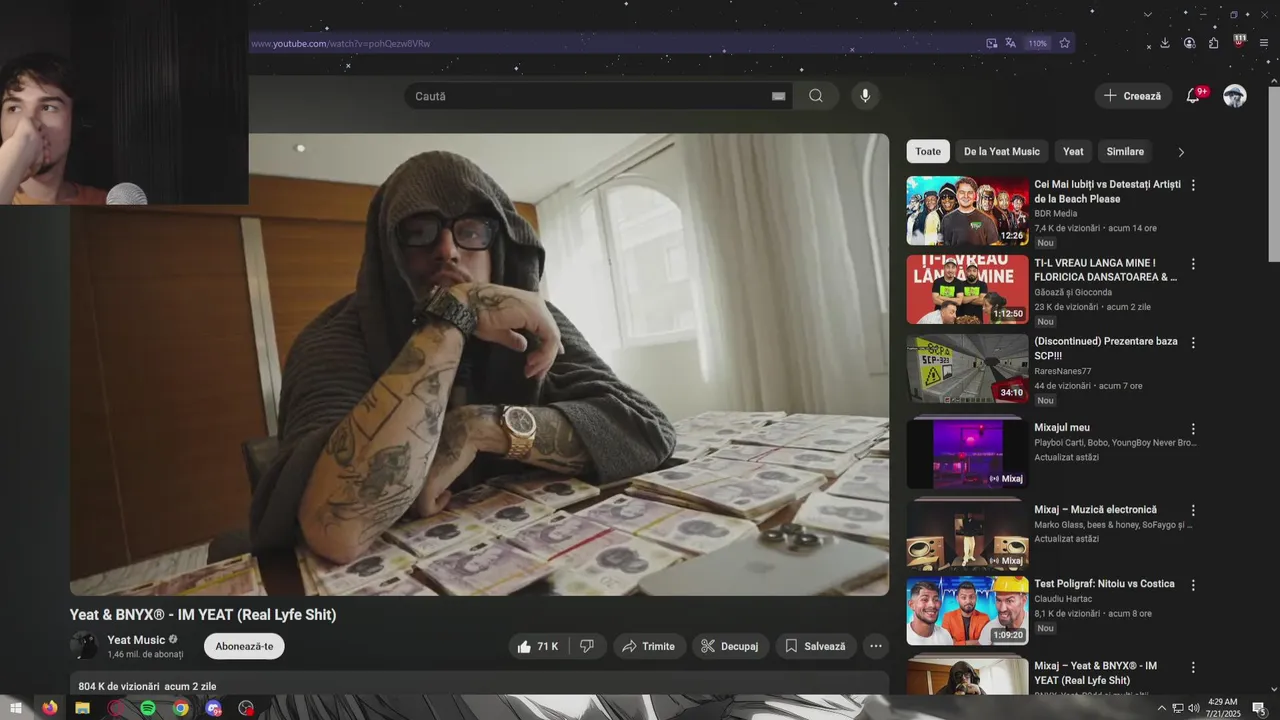The image size is (1280, 720).
Task: Click the Decupaj clip button
Action: click(x=730, y=646)
